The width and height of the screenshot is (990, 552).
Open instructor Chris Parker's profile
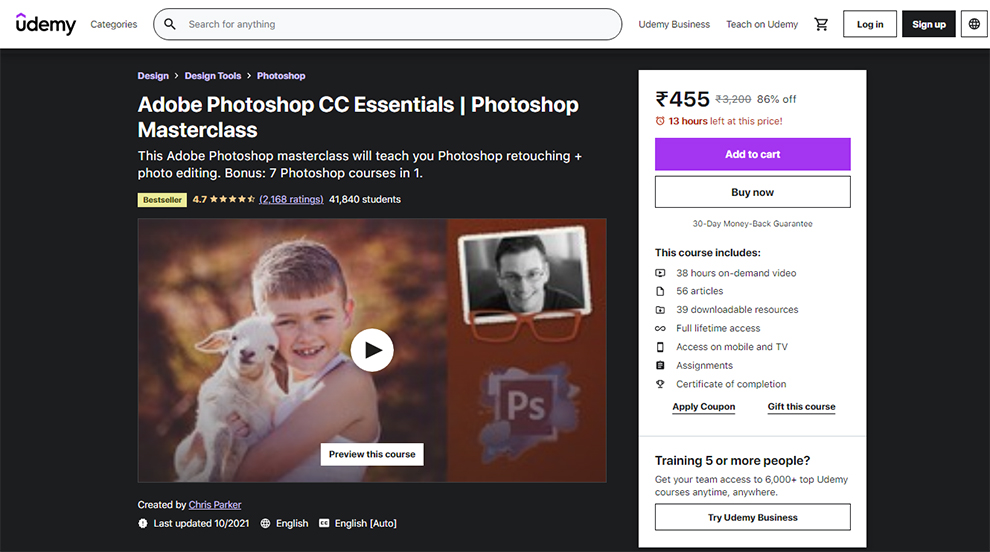pos(215,505)
